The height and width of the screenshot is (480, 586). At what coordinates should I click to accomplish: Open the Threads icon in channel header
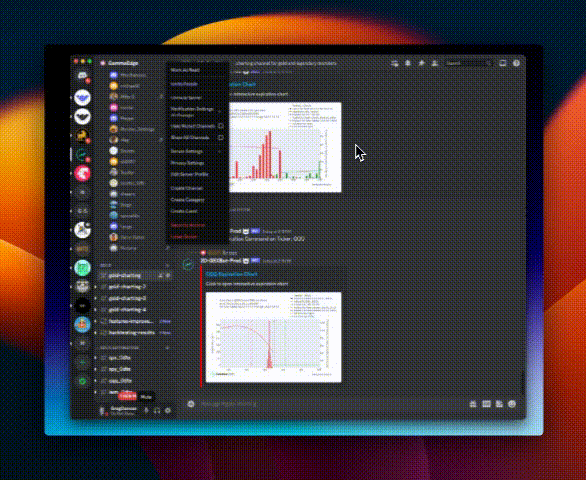395,64
